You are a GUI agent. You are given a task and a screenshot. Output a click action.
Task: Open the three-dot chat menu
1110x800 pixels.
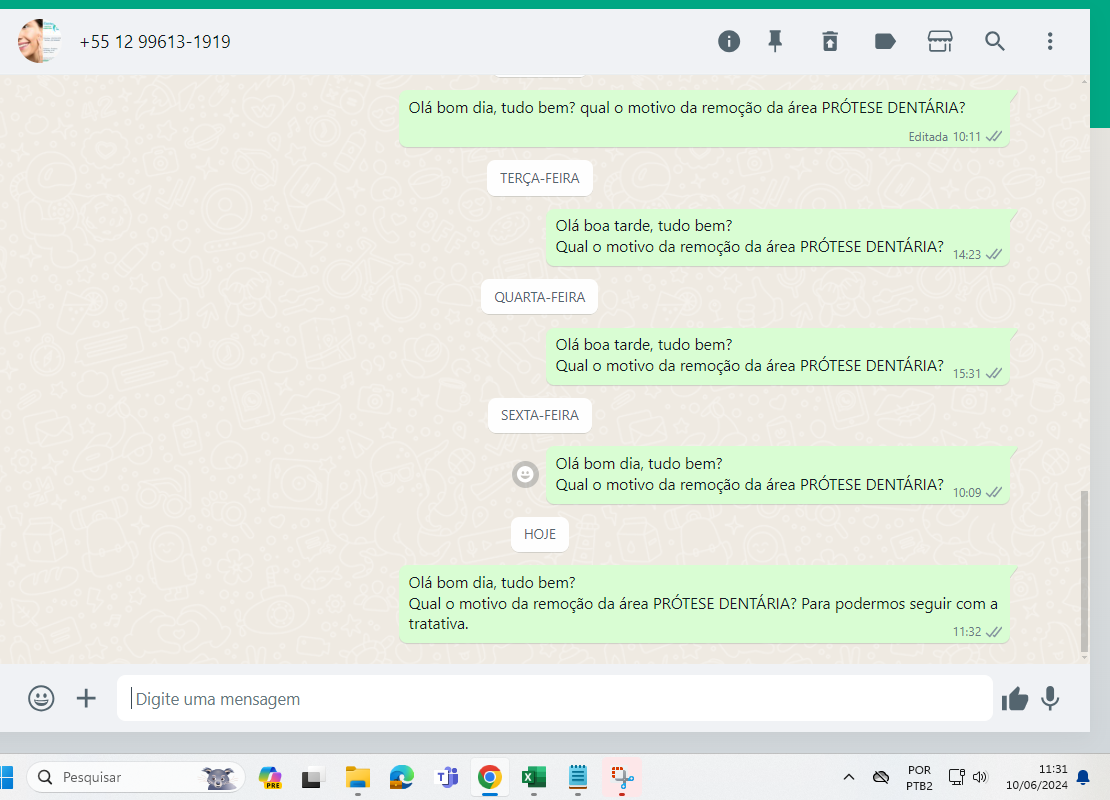[x=1050, y=41]
